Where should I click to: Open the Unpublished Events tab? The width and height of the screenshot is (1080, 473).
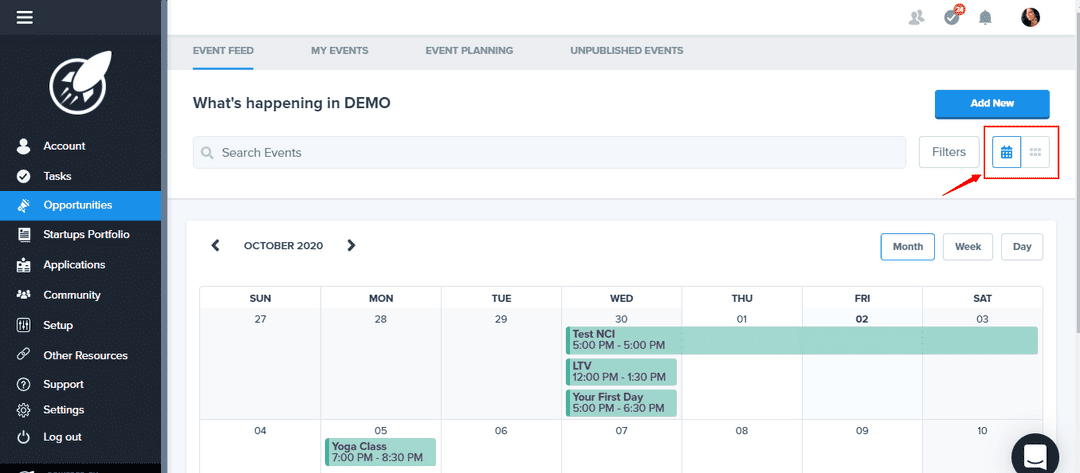tap(626, 50)
